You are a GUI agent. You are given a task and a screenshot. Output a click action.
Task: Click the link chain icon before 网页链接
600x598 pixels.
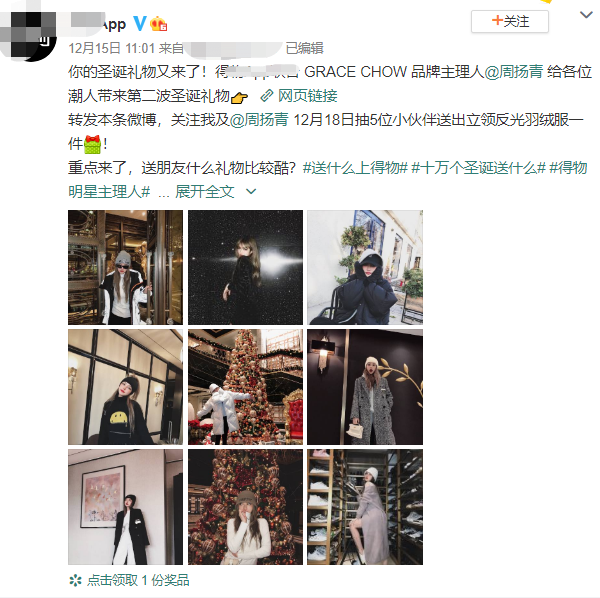(267, 96)
